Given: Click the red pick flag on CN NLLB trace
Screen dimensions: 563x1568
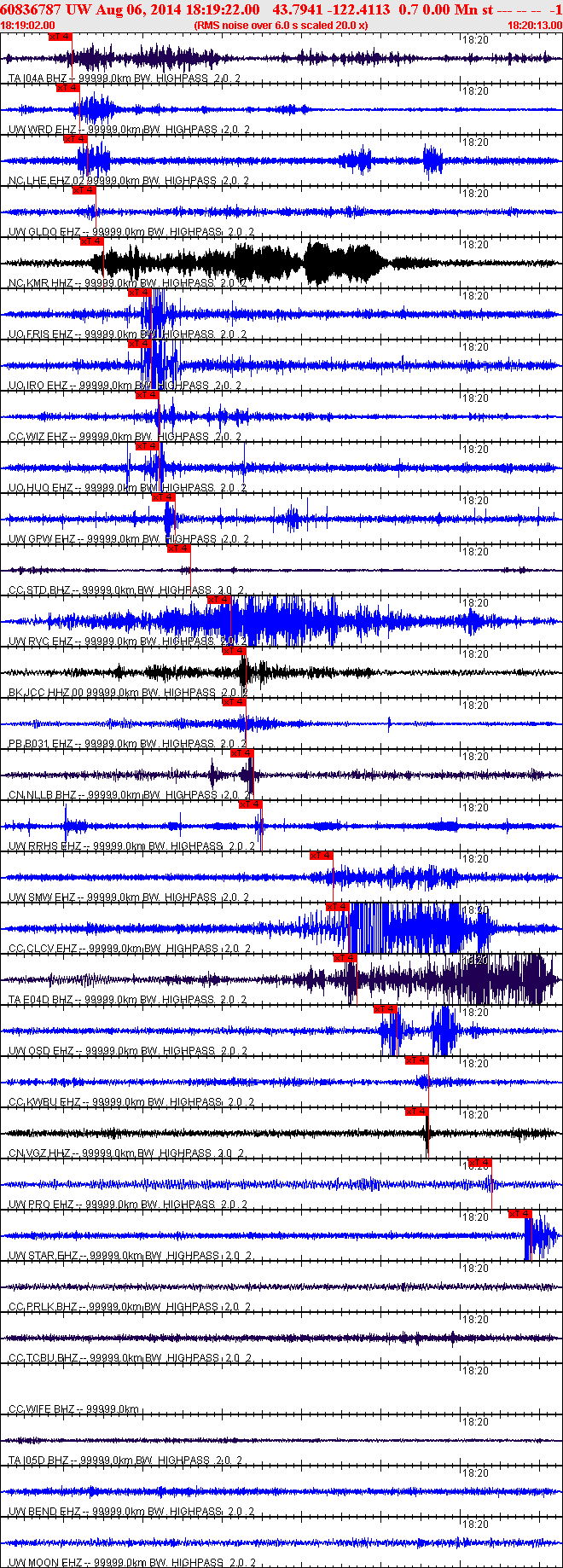Looking at the screenshot, I should coord(242,753).
